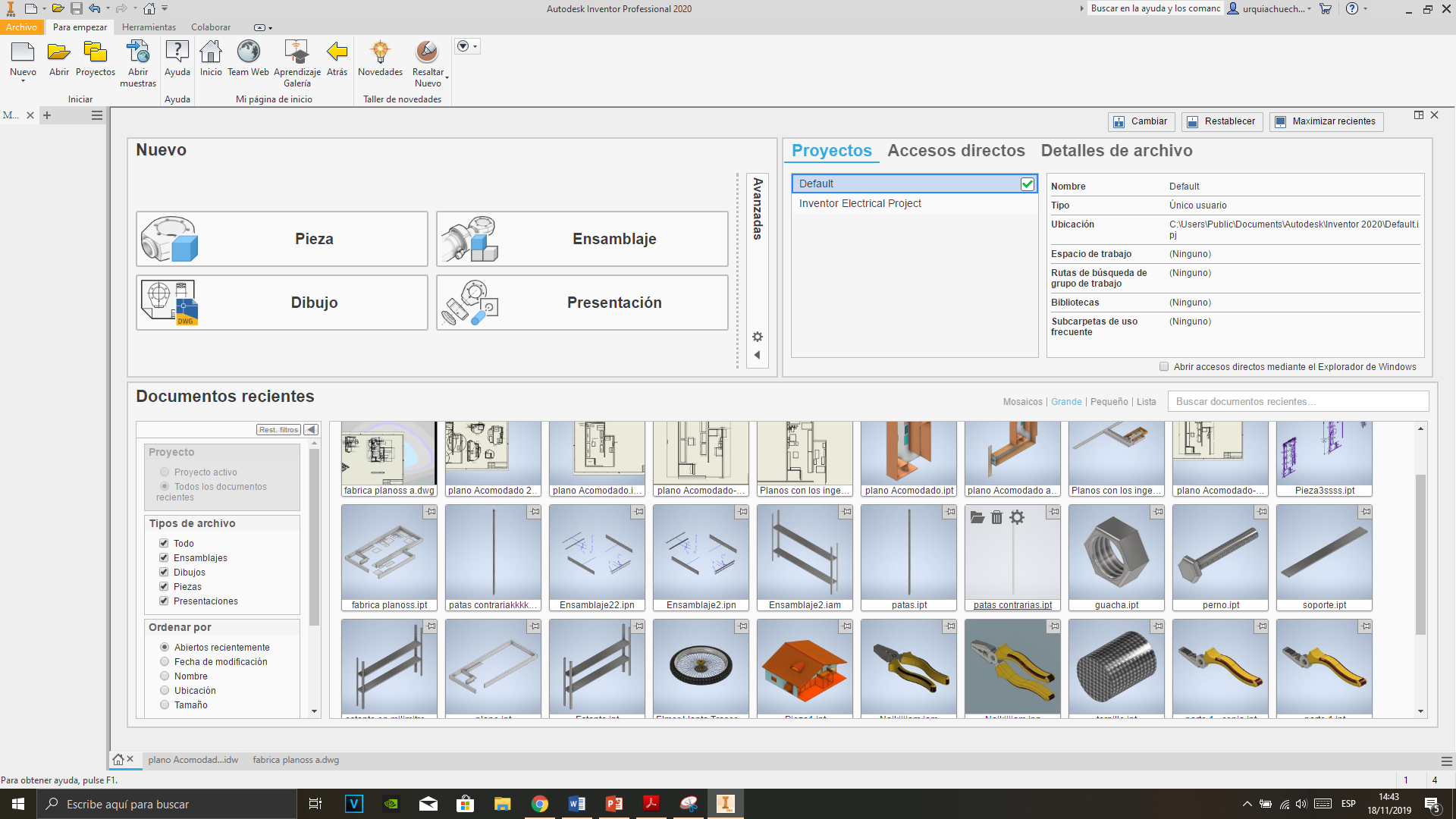Toggle the Piezas checkbox
Viewport: 1456px width, 819px height.
(164, 586)
